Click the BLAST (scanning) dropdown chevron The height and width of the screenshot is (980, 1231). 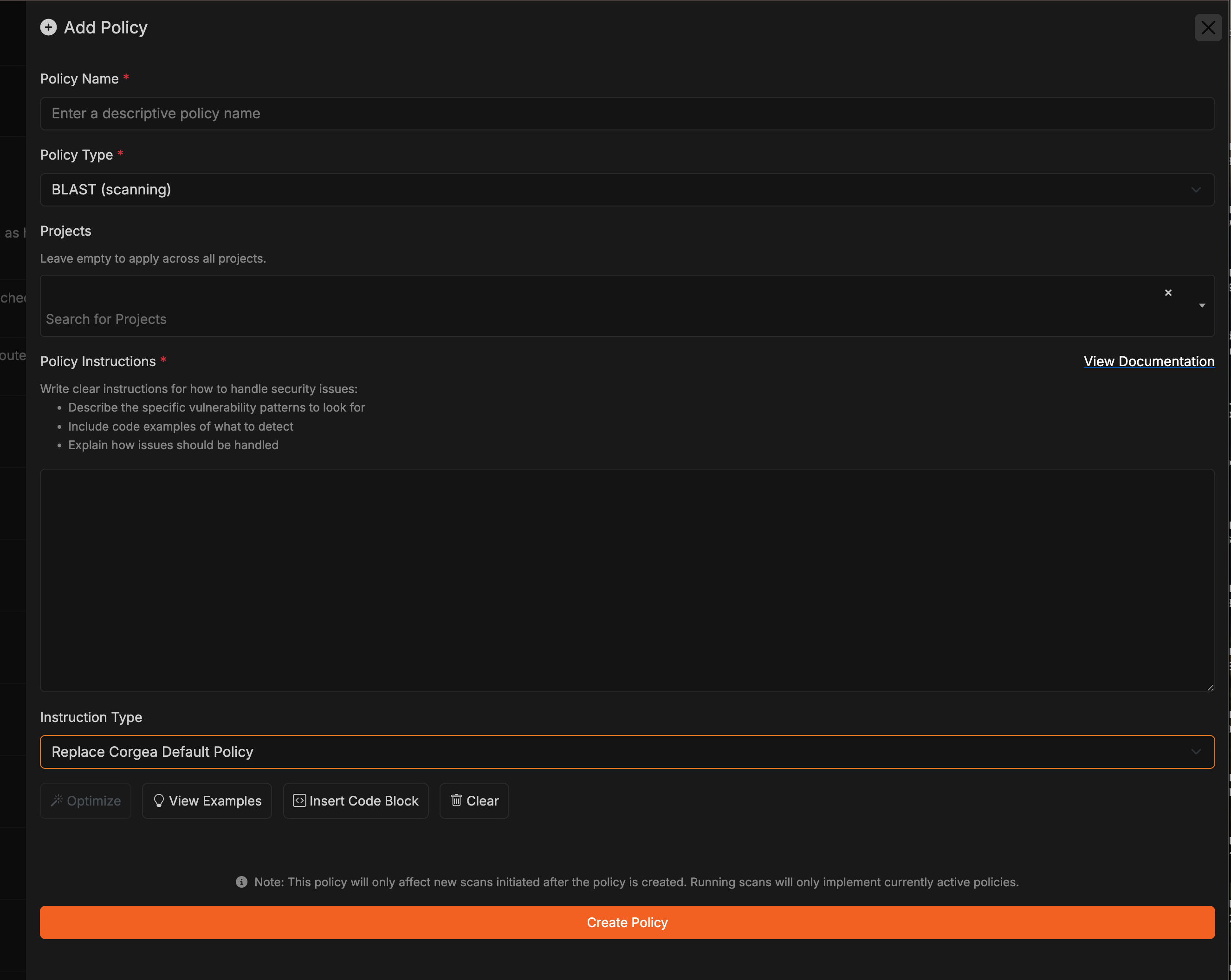pos(1196,189)
